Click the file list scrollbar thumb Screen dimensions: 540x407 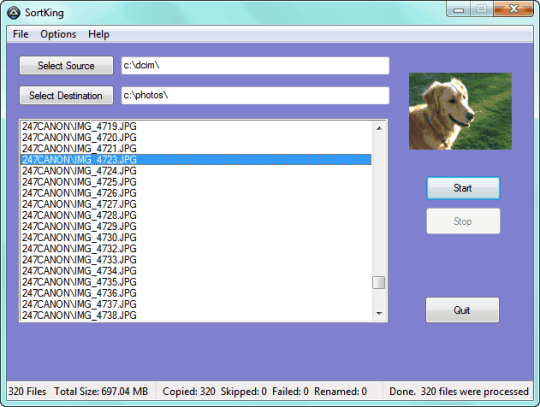379,282
